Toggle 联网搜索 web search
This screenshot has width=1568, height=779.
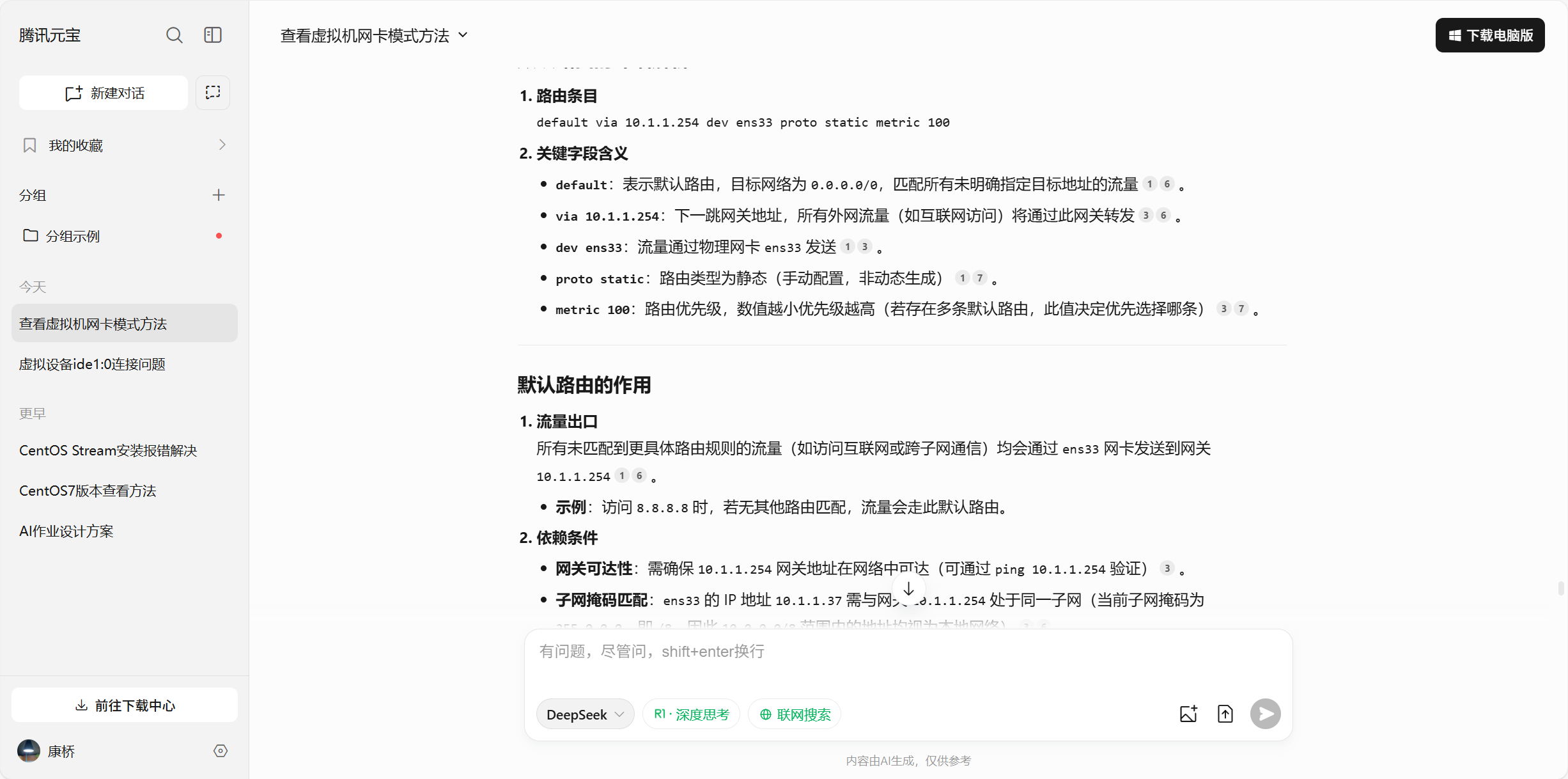pos(795,714)
